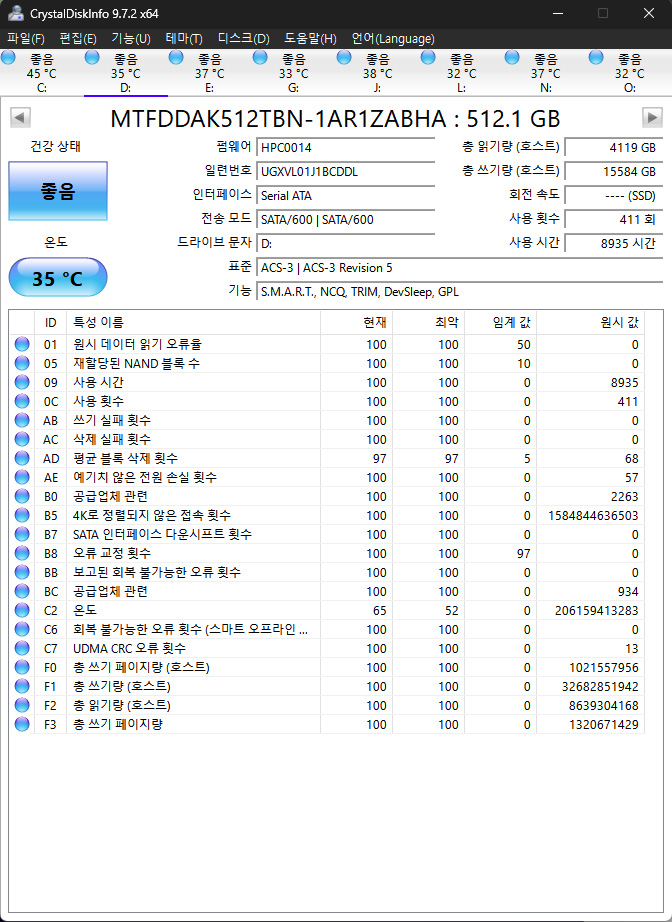
Task: Click status orb of attribute 09
Action: [22, 382]
